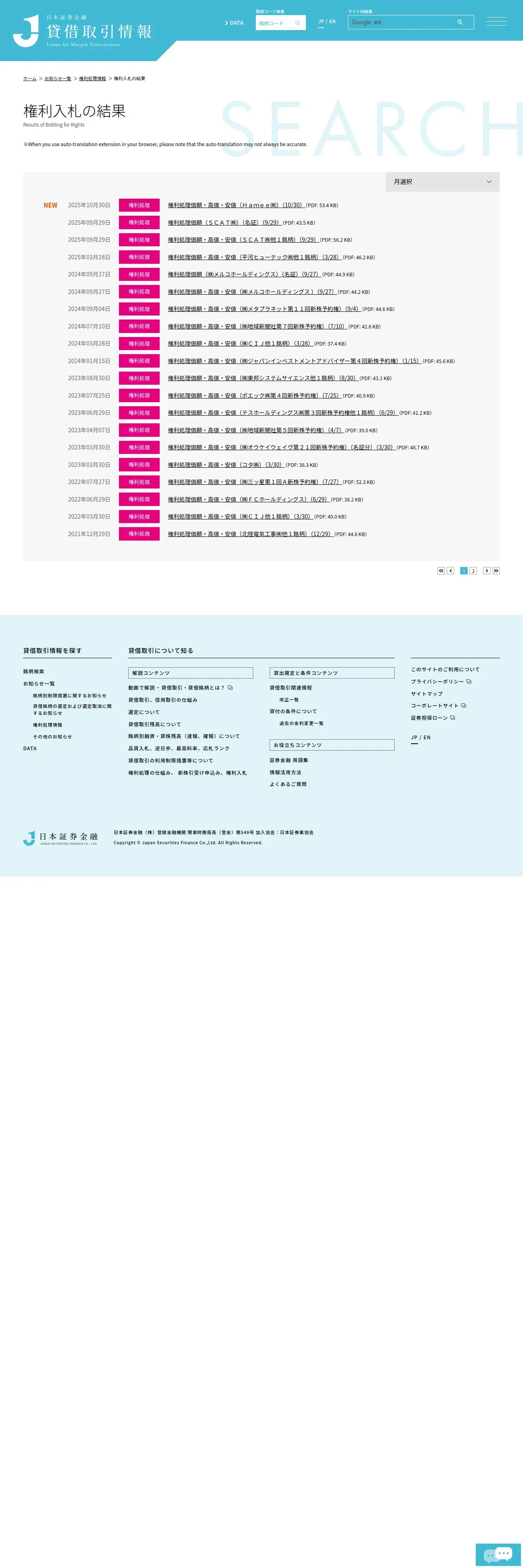Open the footer お知らせ一覧 link
The height and width of the screenshot is (1568, 523).
[39, 684]
